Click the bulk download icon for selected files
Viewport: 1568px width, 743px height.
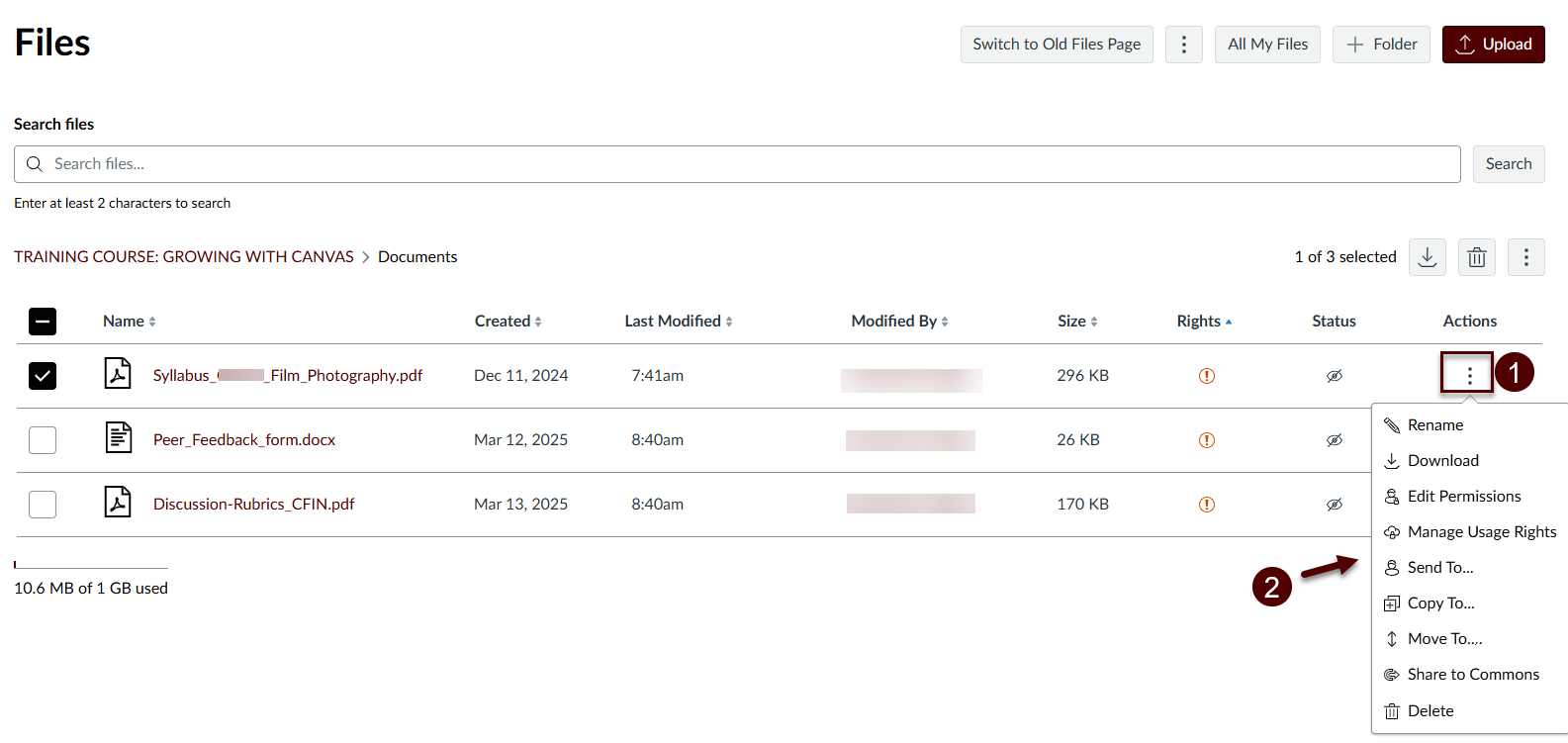(x=1427, y=257)
